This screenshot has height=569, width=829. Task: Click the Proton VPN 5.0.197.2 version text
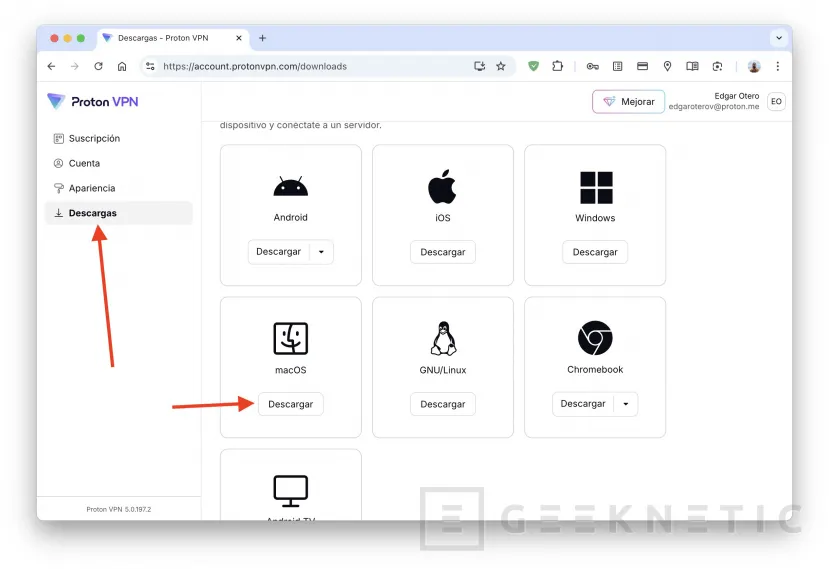118,509
